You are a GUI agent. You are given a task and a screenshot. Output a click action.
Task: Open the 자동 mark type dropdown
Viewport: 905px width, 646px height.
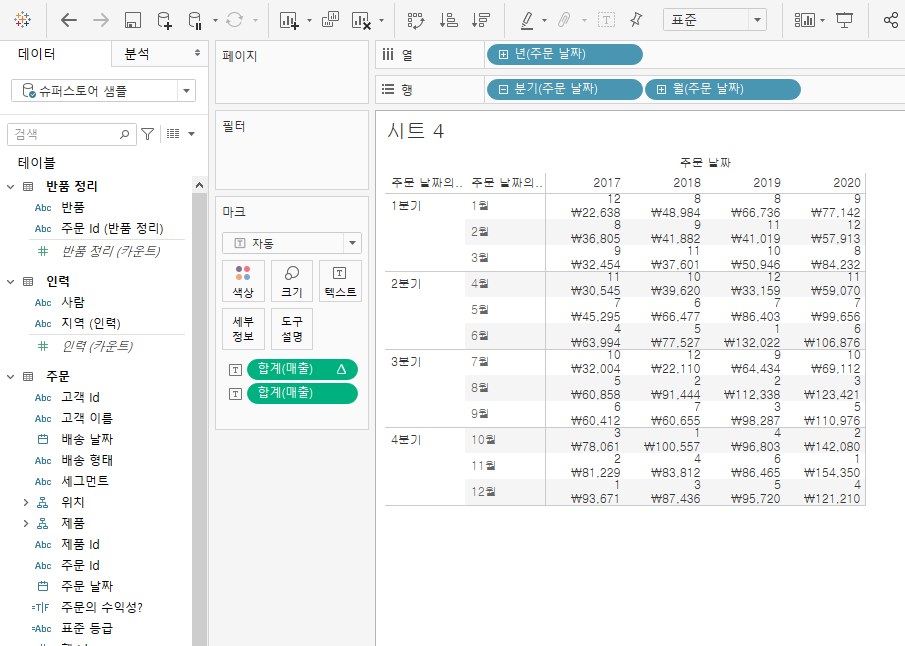coord(291,243)
